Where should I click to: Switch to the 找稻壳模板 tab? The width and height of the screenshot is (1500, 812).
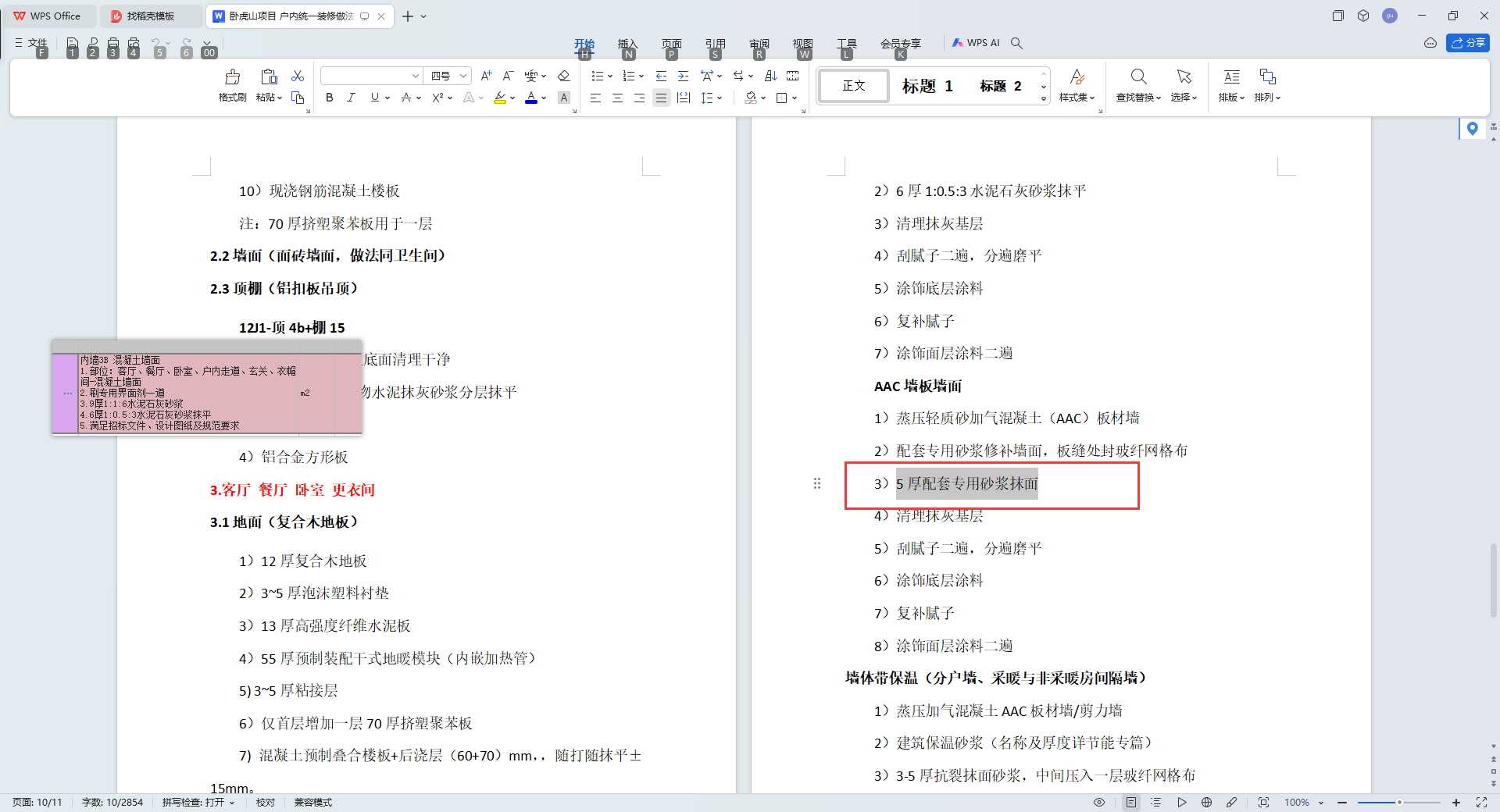[x=150, y=16]
